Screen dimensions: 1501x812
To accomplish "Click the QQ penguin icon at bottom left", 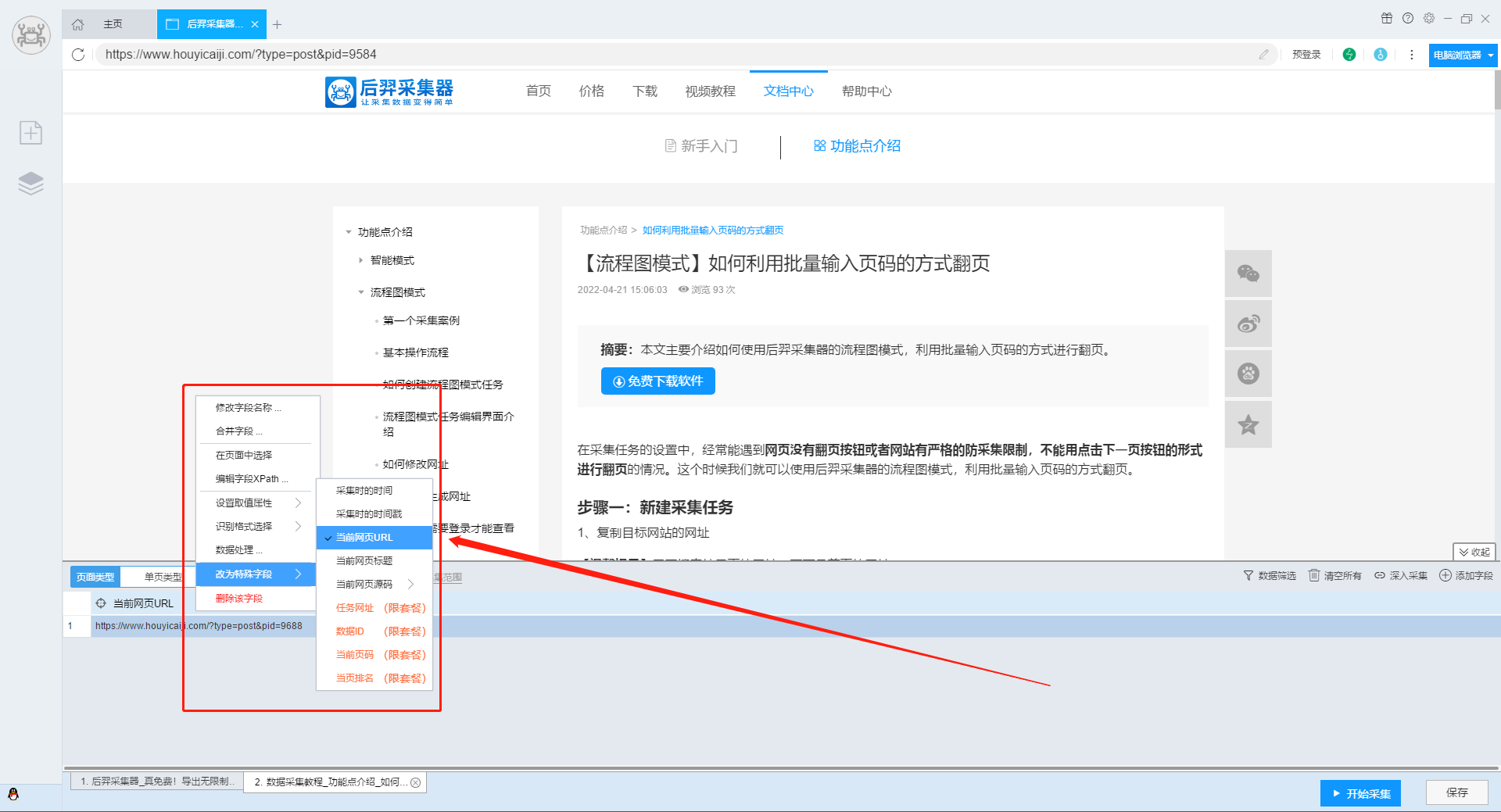I will click(x=13, y=794).
